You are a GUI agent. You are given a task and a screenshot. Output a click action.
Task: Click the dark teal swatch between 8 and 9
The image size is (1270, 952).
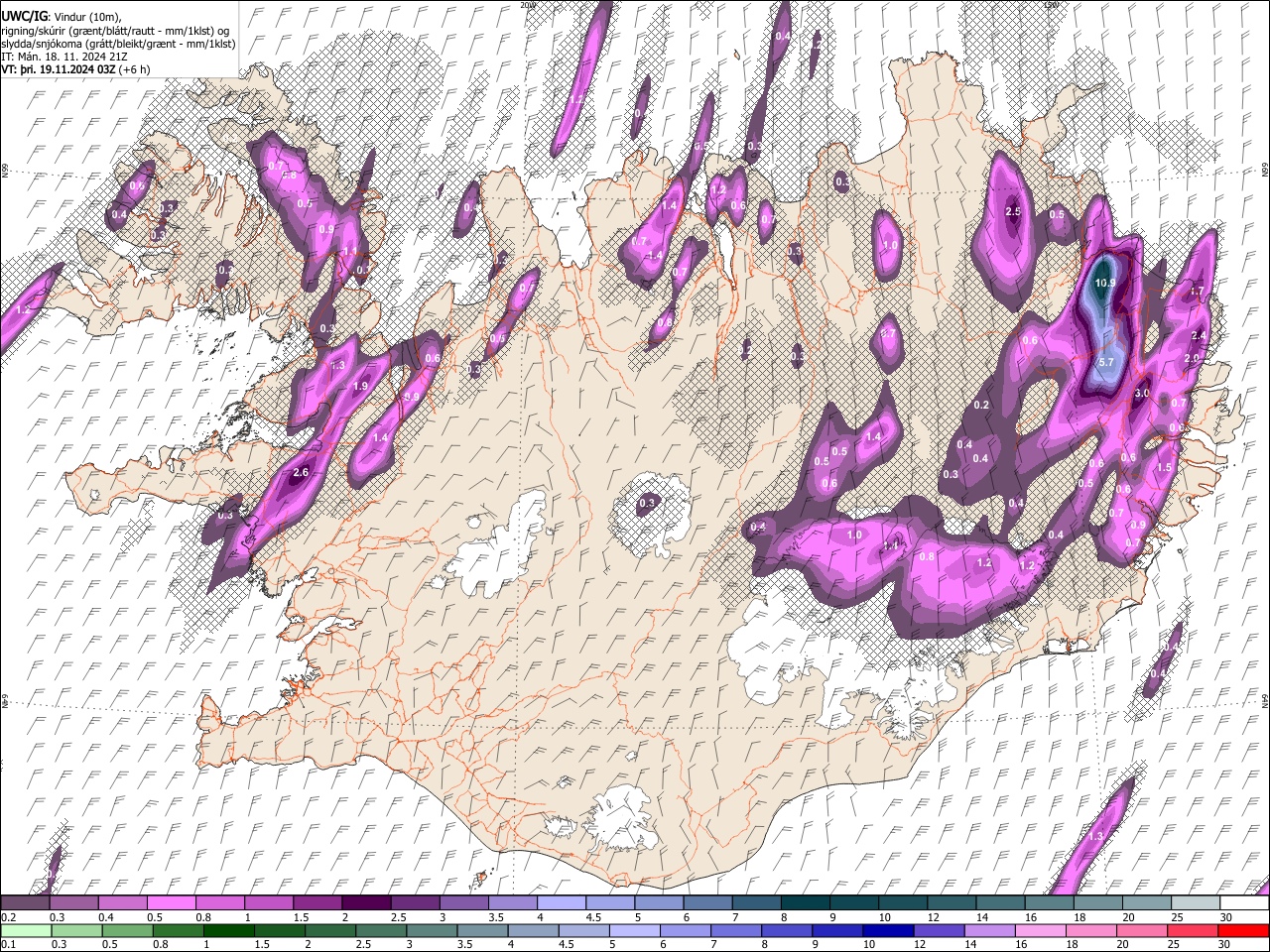click(804, 902)
